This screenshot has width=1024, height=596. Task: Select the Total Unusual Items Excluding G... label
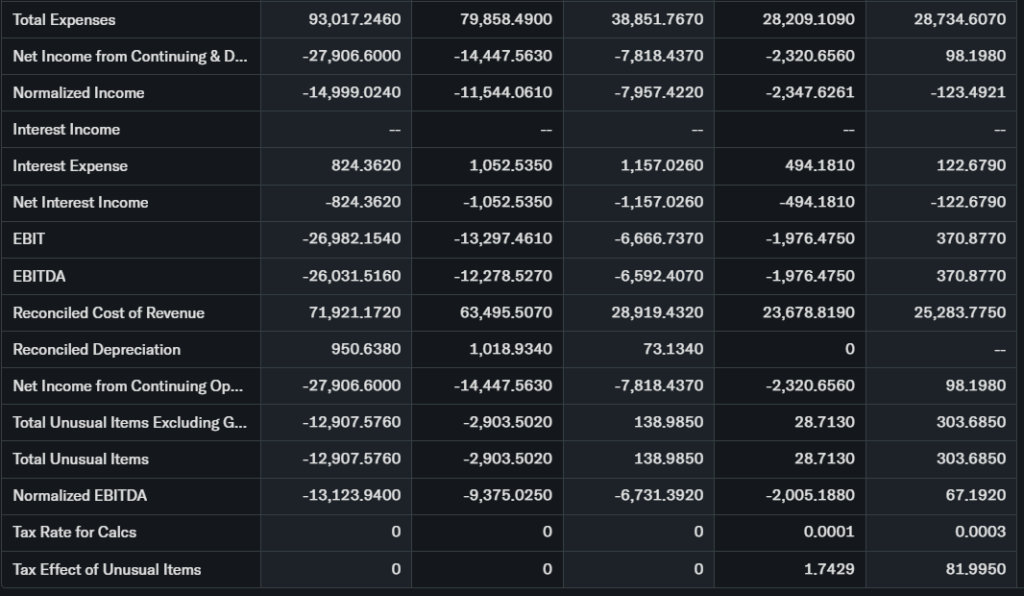point(129,422)
